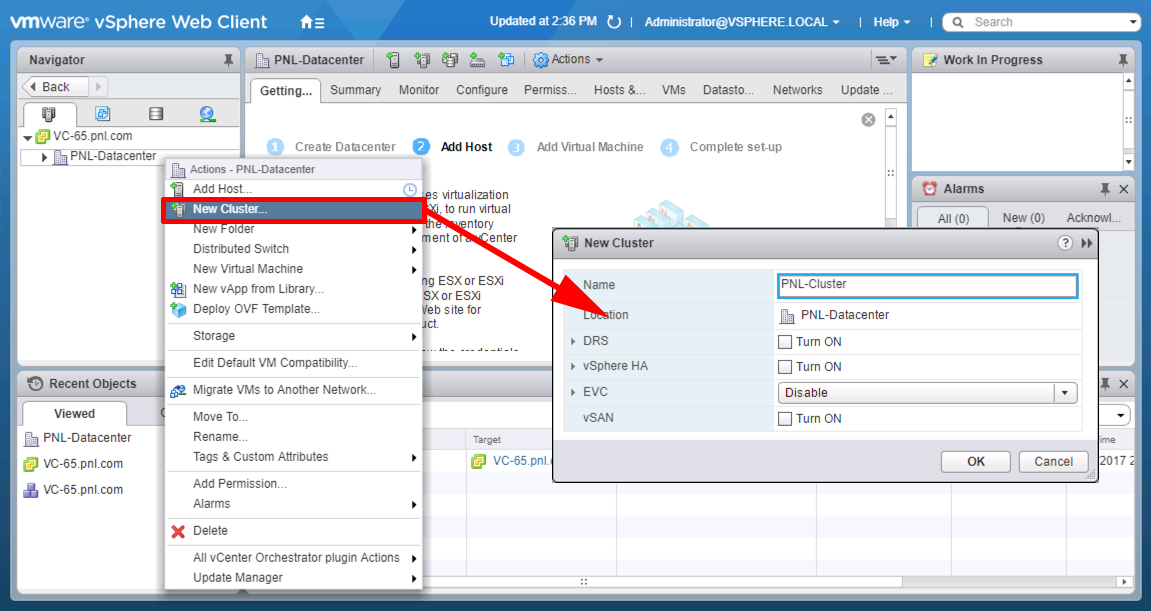
Task: Click the Search box in header
Action: coord(1042,22)
